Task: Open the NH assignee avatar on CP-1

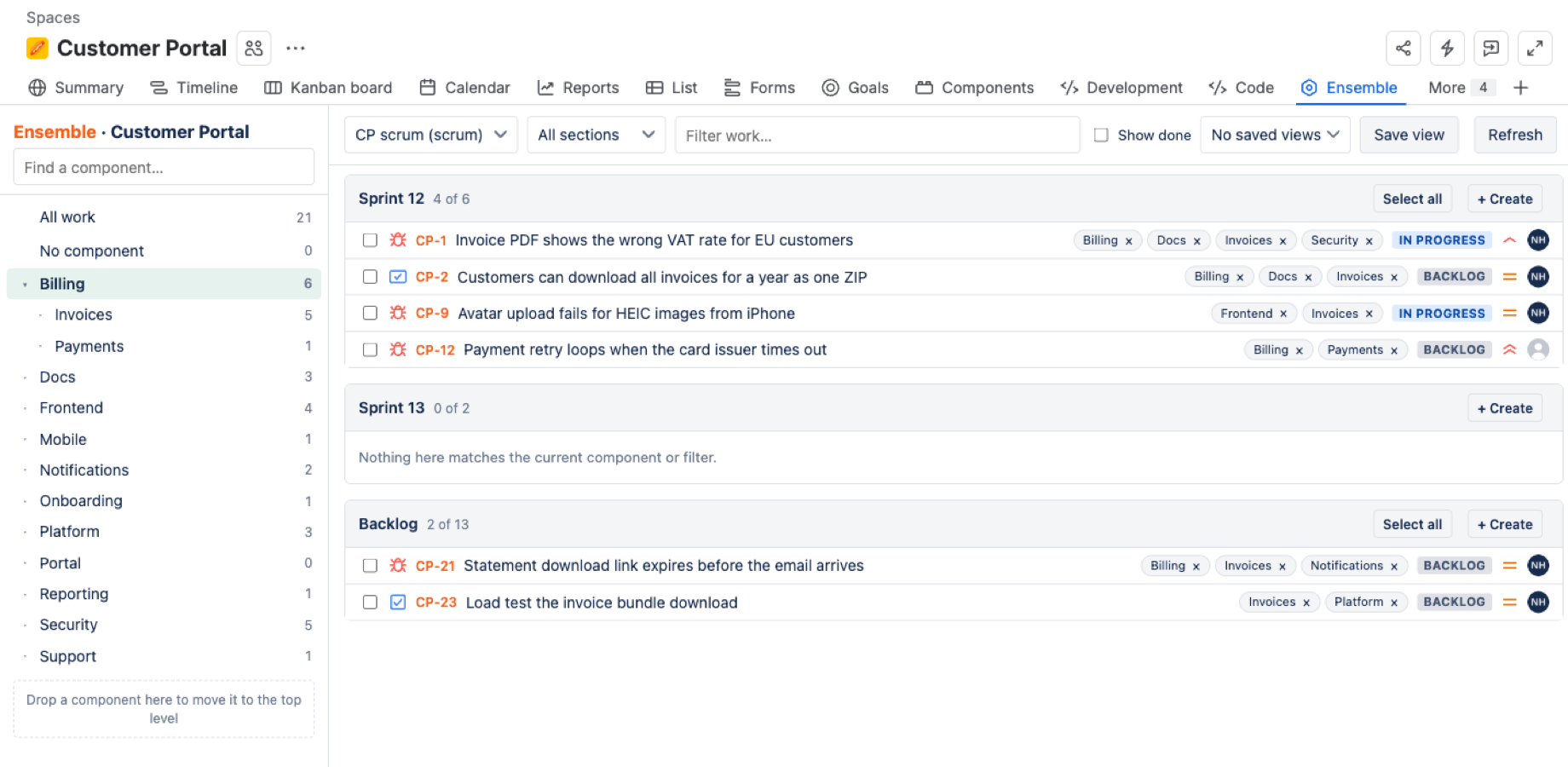Action: coord(1538,240)
